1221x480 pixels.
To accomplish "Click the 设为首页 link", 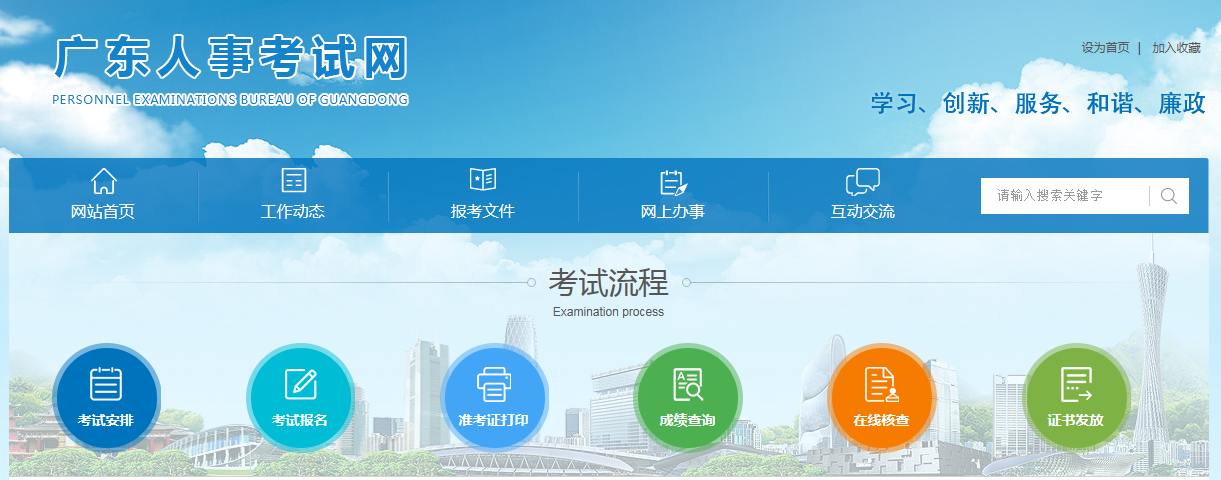I will click(x=1105, y=48).
